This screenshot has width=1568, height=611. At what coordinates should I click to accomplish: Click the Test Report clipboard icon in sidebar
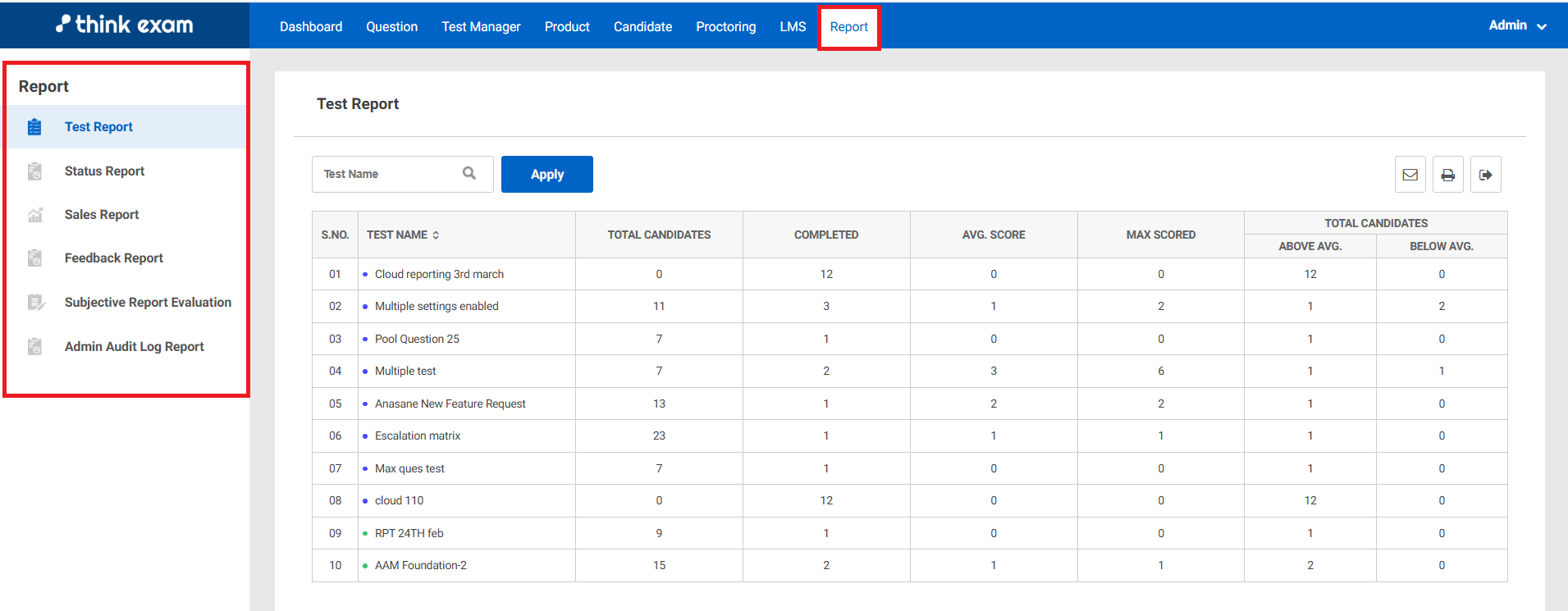click(34, 127)
